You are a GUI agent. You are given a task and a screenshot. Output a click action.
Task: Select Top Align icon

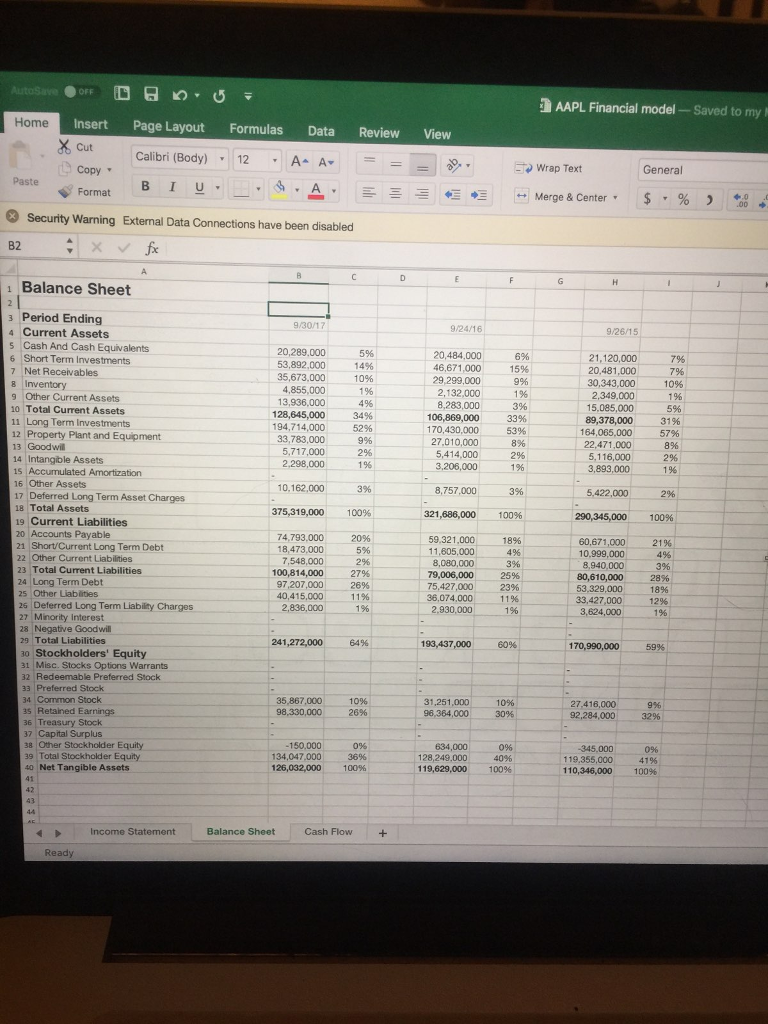point(368,161)
